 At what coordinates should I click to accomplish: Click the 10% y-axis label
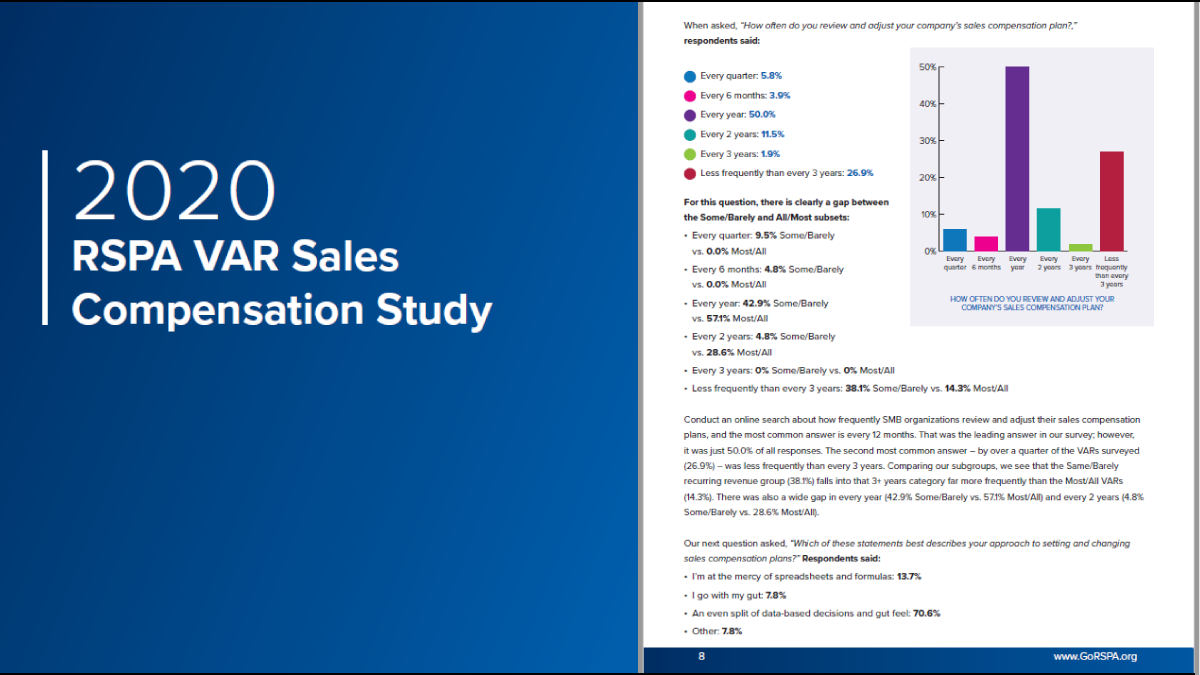[x=927, y=214]
